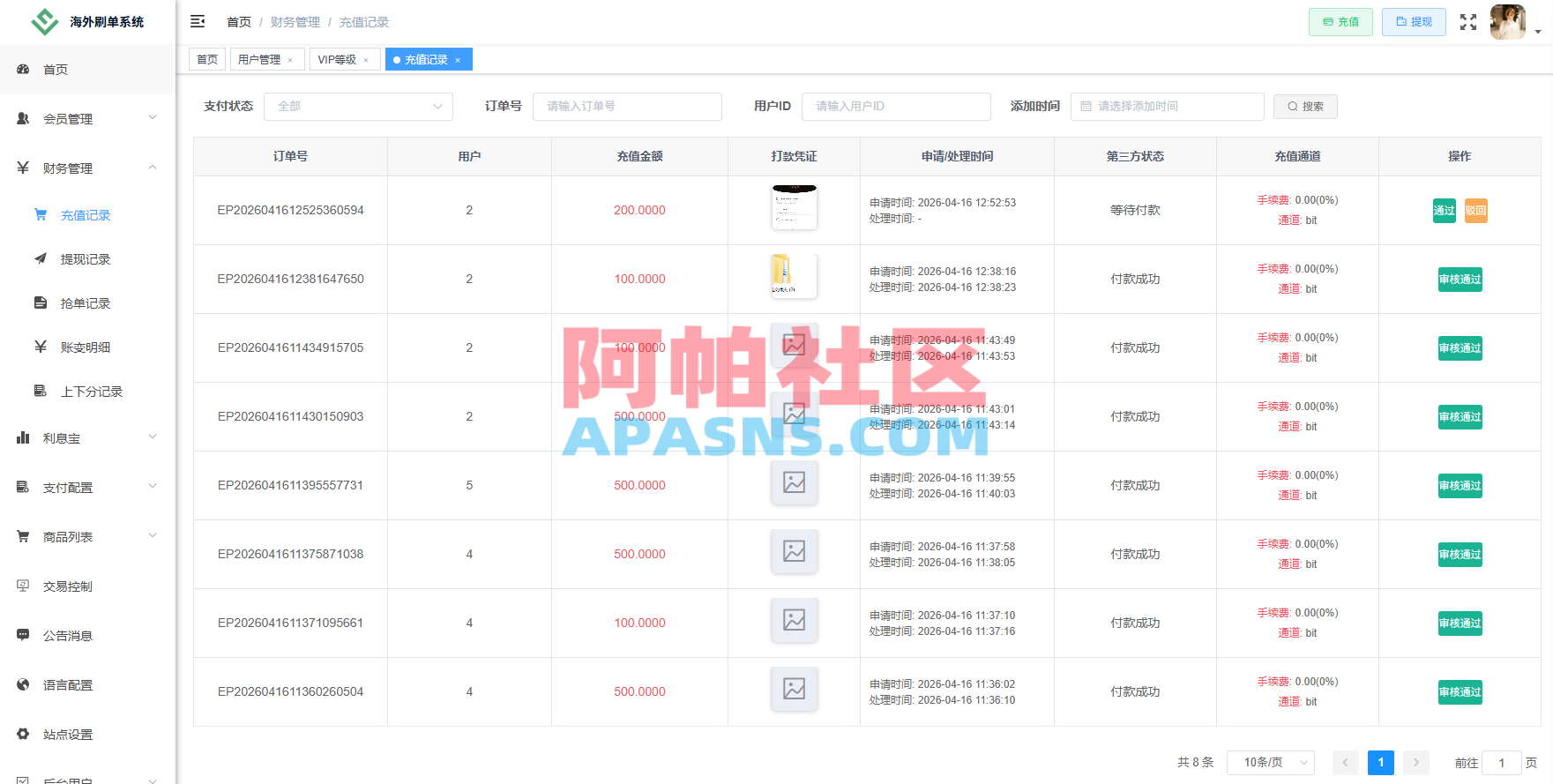Approve the 200.0000 order with 通过
This screenshot has height=784, width=1553.
[x=1445, y=211]
